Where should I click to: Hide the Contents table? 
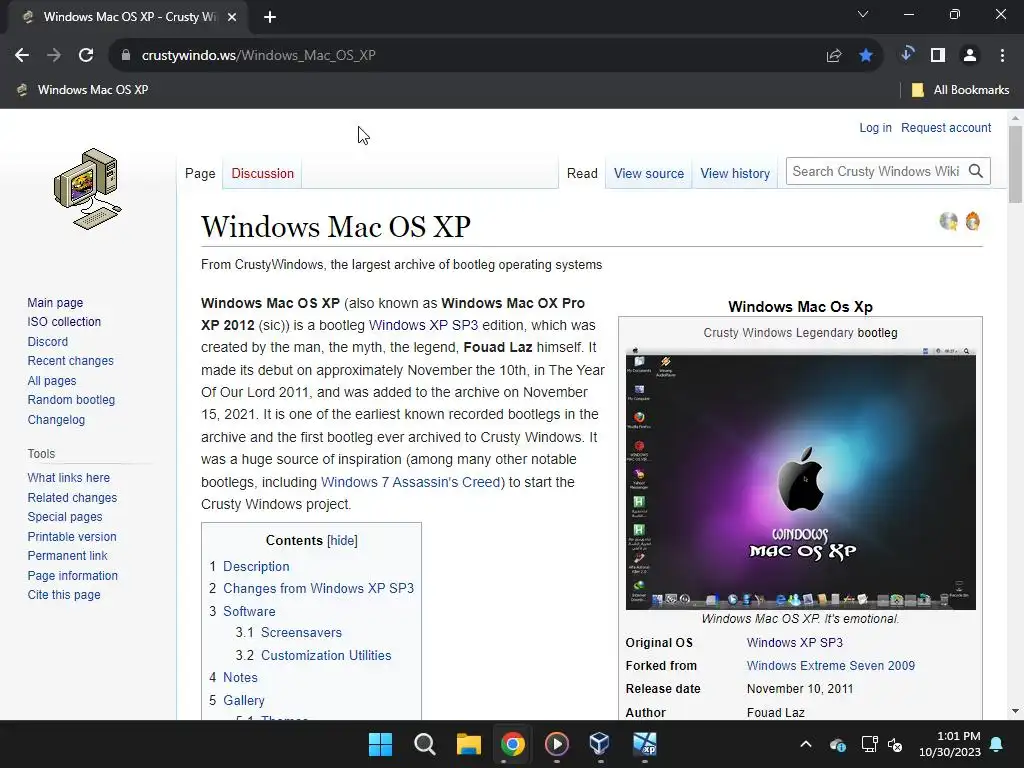point(342,540)
